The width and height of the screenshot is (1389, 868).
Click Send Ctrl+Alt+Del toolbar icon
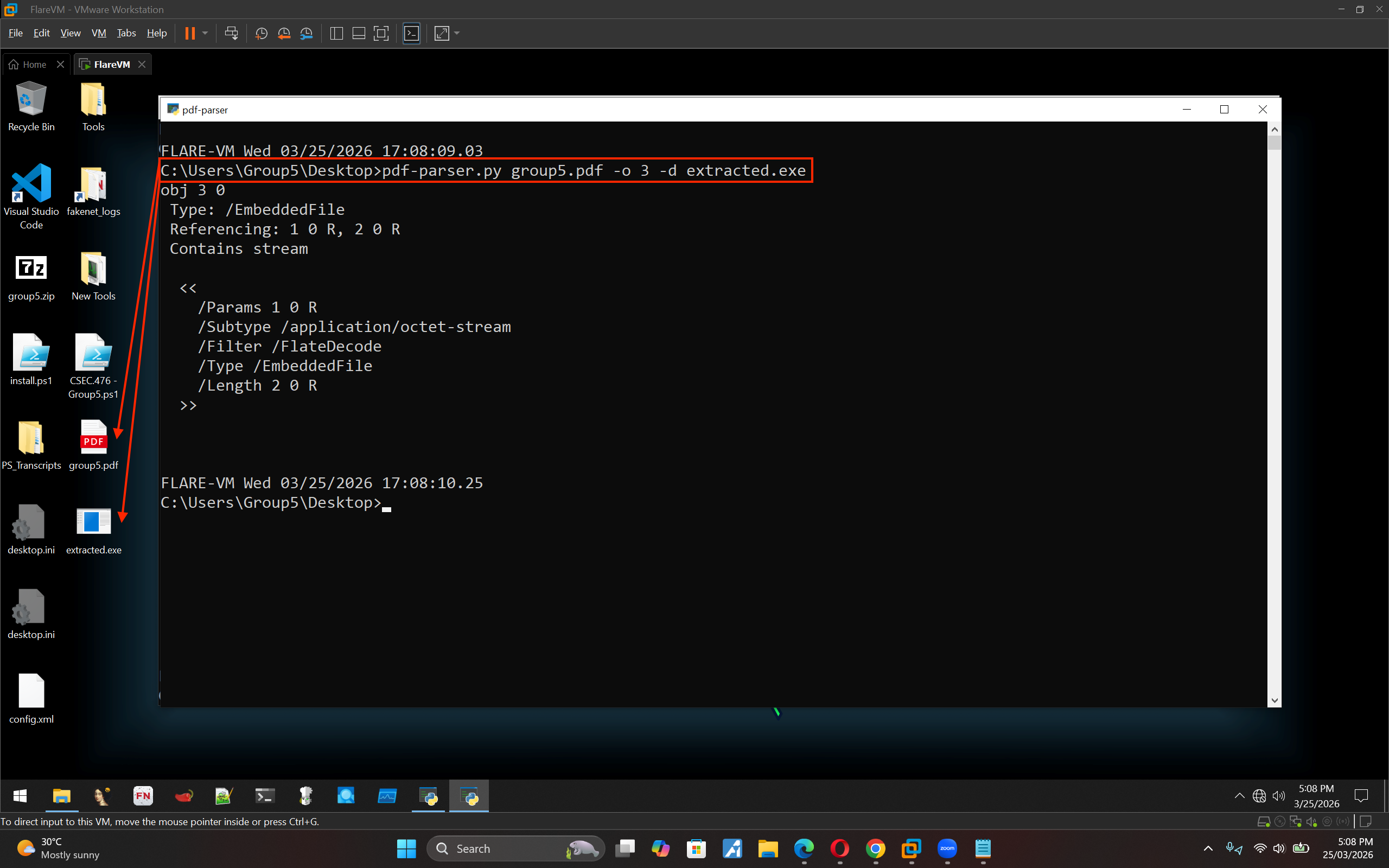pos(231,33)
